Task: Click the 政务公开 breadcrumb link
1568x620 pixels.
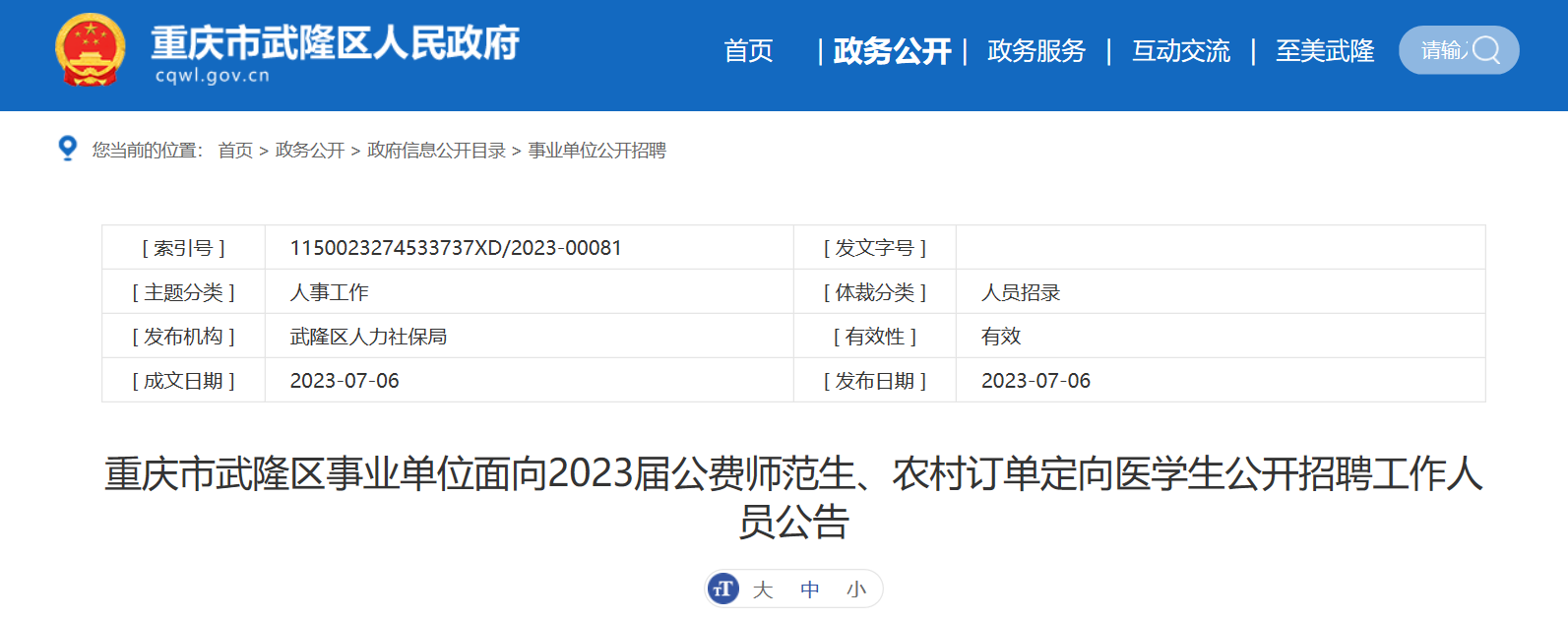Action: (x=310, y=151)
